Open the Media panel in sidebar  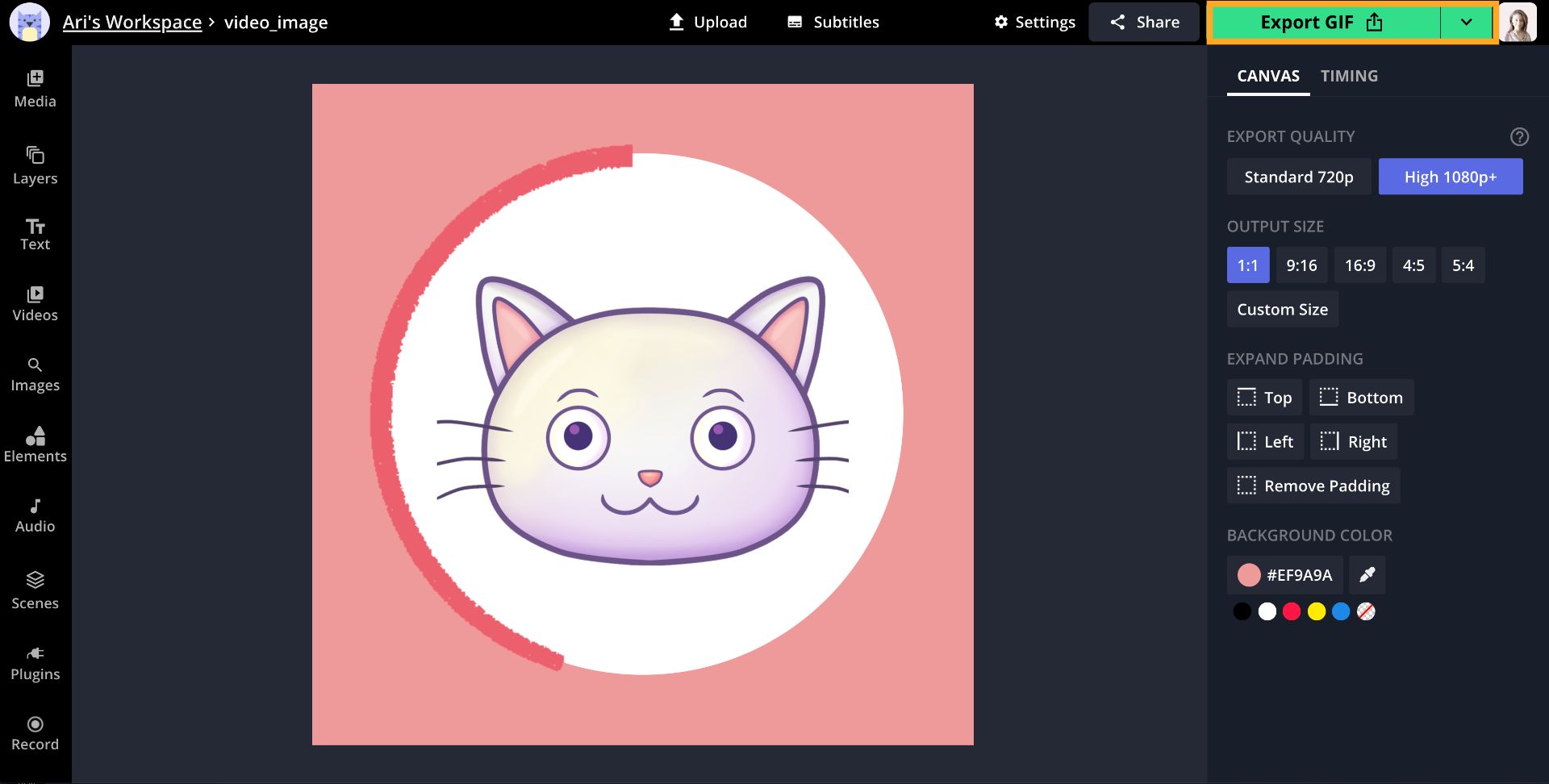click(35, 89)
